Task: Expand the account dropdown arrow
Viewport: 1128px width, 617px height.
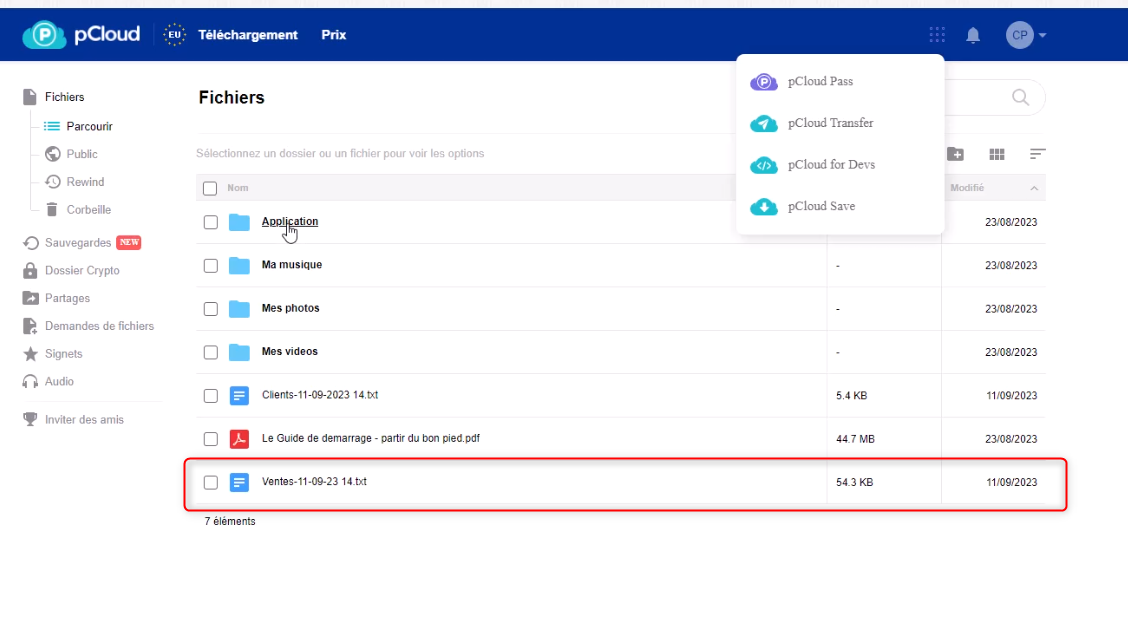Action: click(1042, 35)
